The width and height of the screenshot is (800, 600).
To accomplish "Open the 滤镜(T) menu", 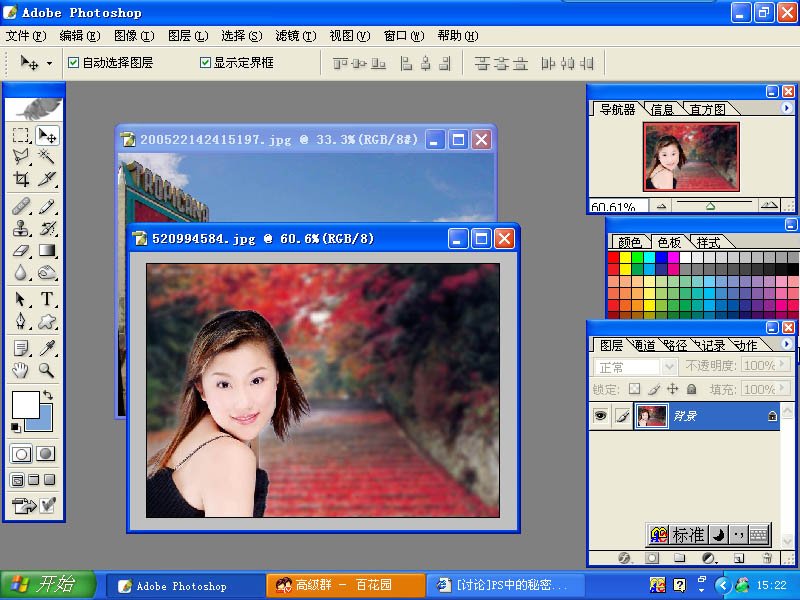I will click(x=294, y=36).
